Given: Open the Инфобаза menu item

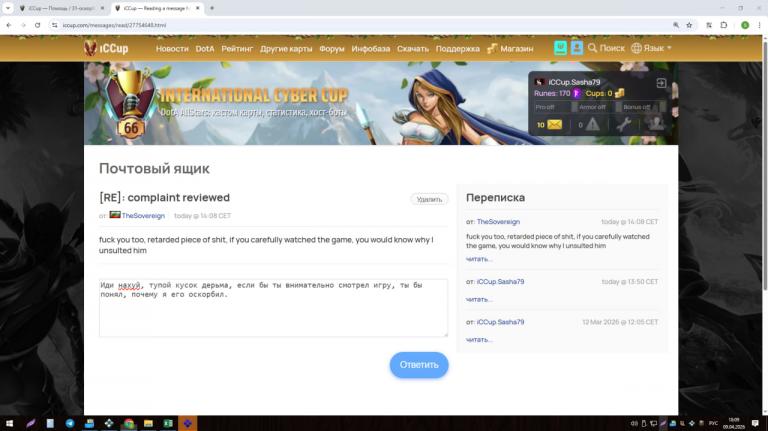Looking at the screenshot, I should 371,48.
